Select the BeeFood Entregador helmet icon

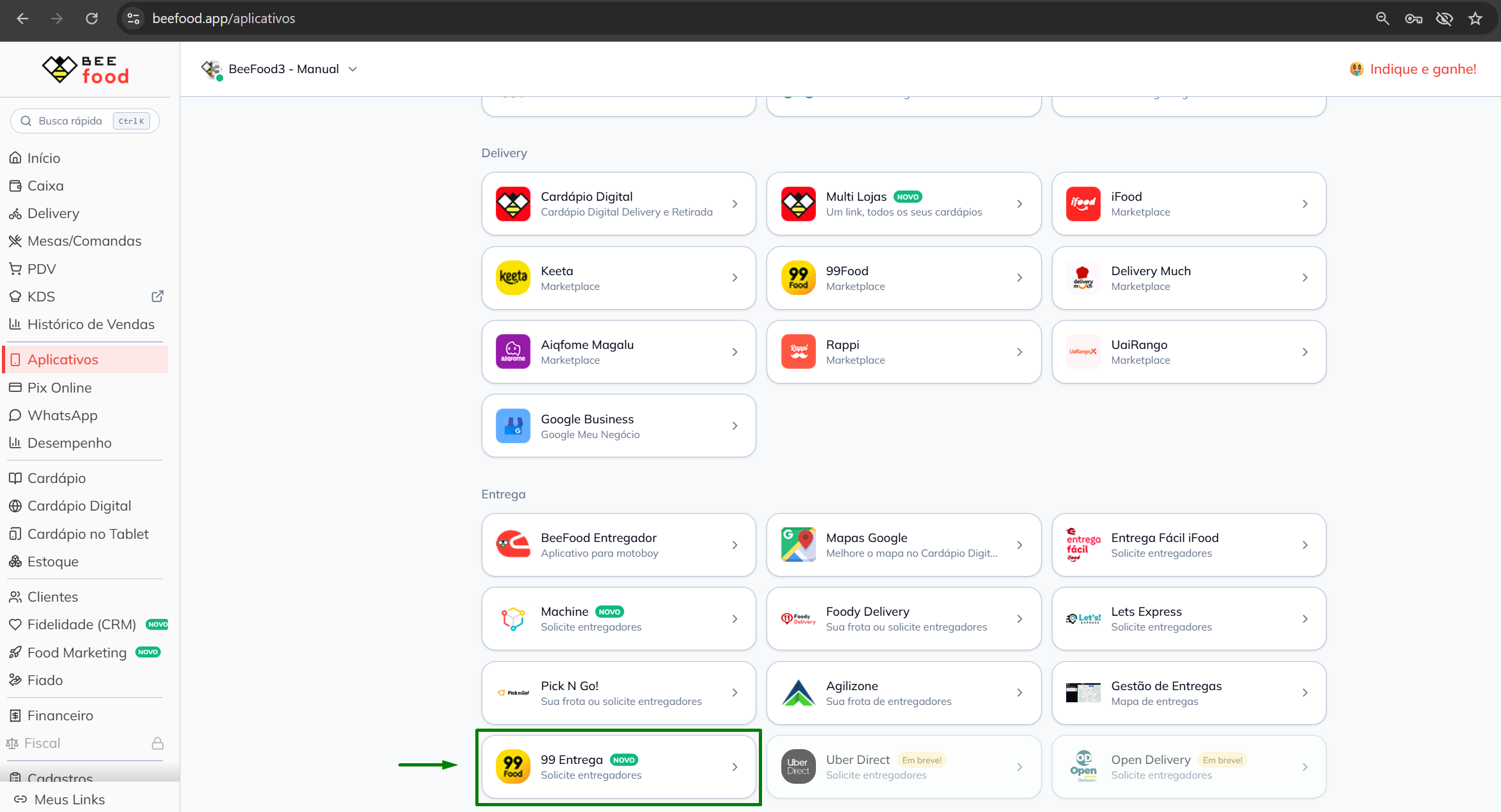[x=513, y=545]
